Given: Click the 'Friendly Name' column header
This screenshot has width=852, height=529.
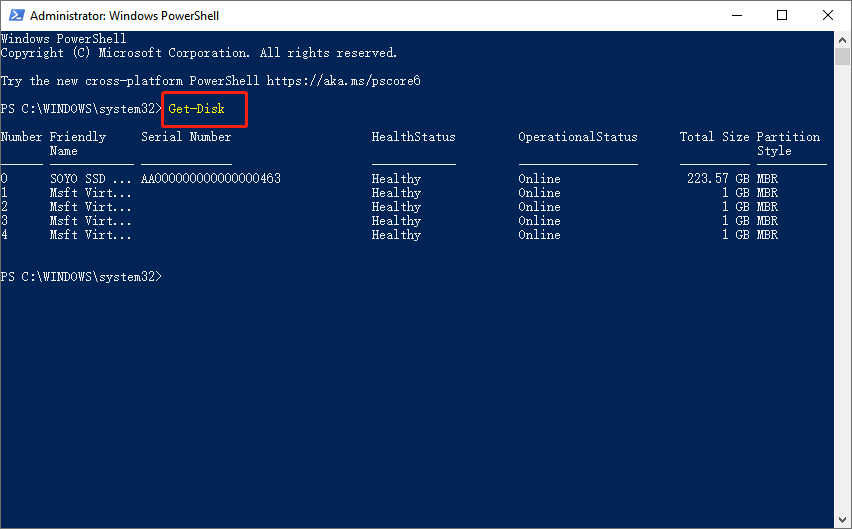Looking at the screenshot, I should (78, 144).
